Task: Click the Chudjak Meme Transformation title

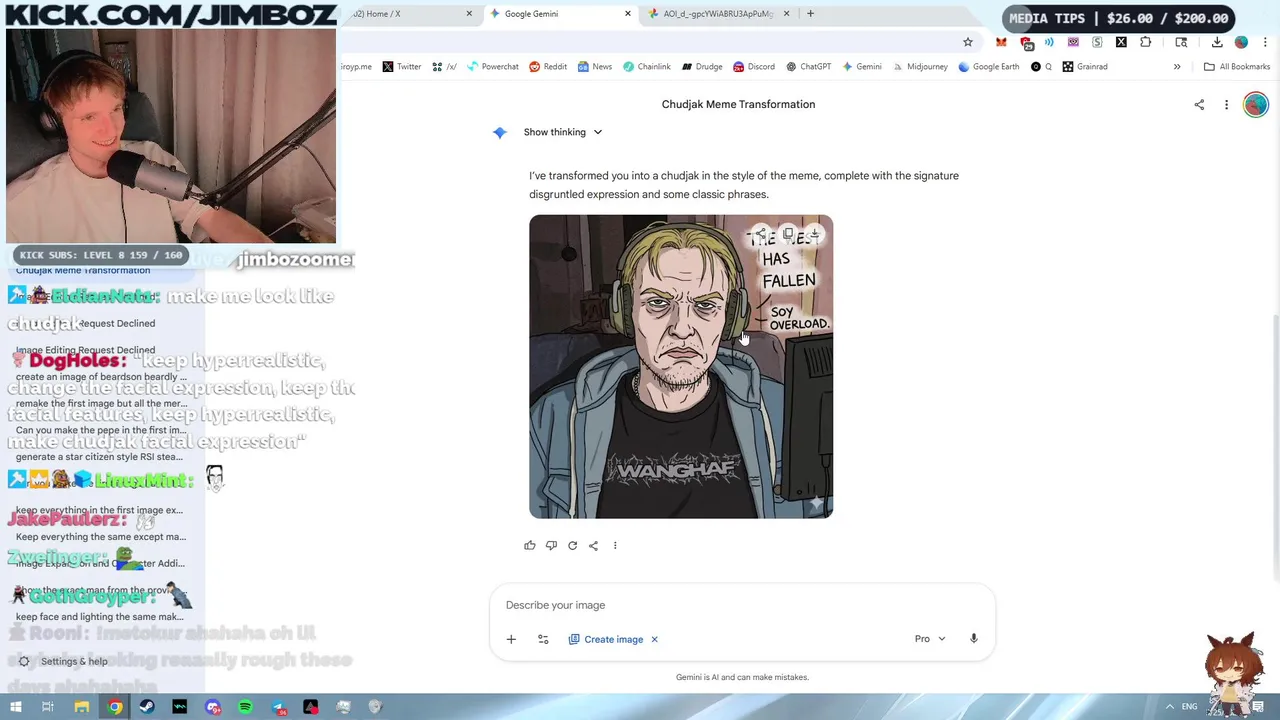Action: tap(738, 104)
